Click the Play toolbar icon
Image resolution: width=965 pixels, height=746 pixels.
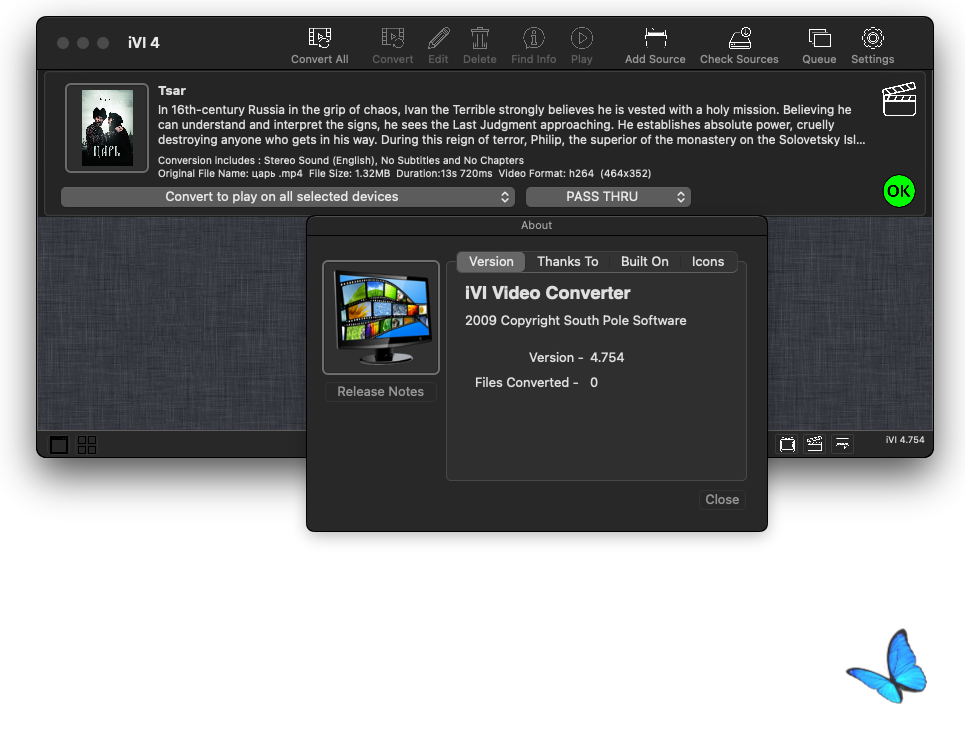[582, 38]
